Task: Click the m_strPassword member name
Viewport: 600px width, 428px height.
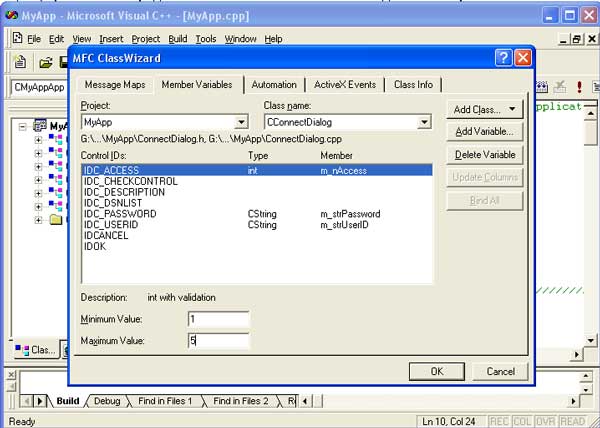Action: (x=350, y=213)
